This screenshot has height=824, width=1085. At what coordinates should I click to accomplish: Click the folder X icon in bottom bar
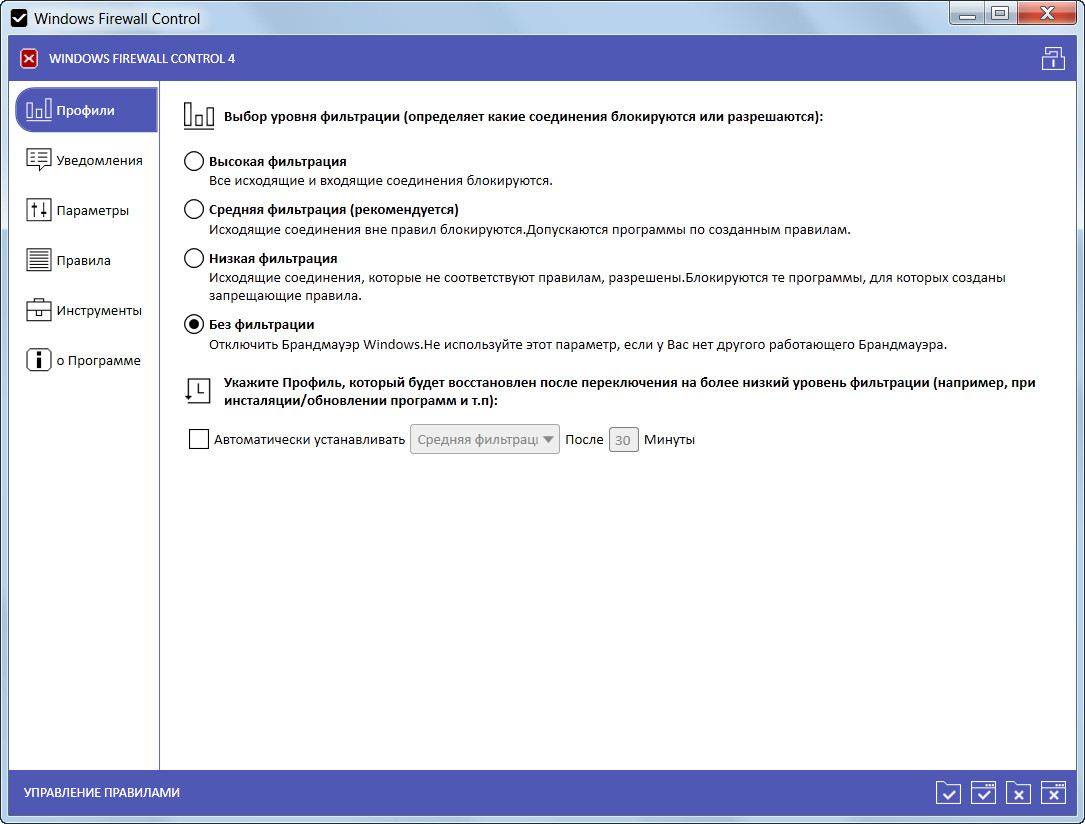[x=1019, y=793]
